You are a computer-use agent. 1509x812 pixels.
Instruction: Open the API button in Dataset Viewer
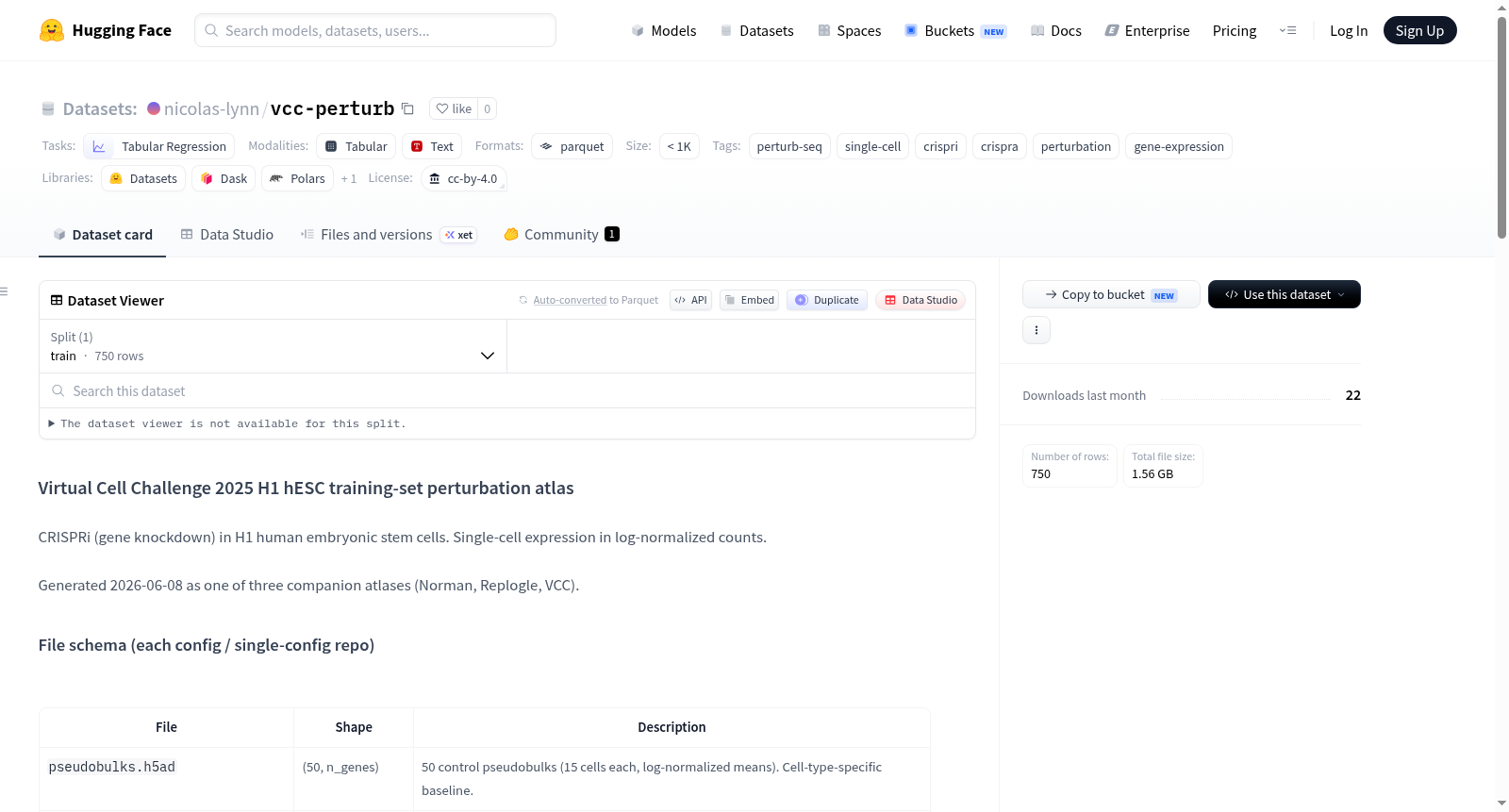(x=690, y=300)
